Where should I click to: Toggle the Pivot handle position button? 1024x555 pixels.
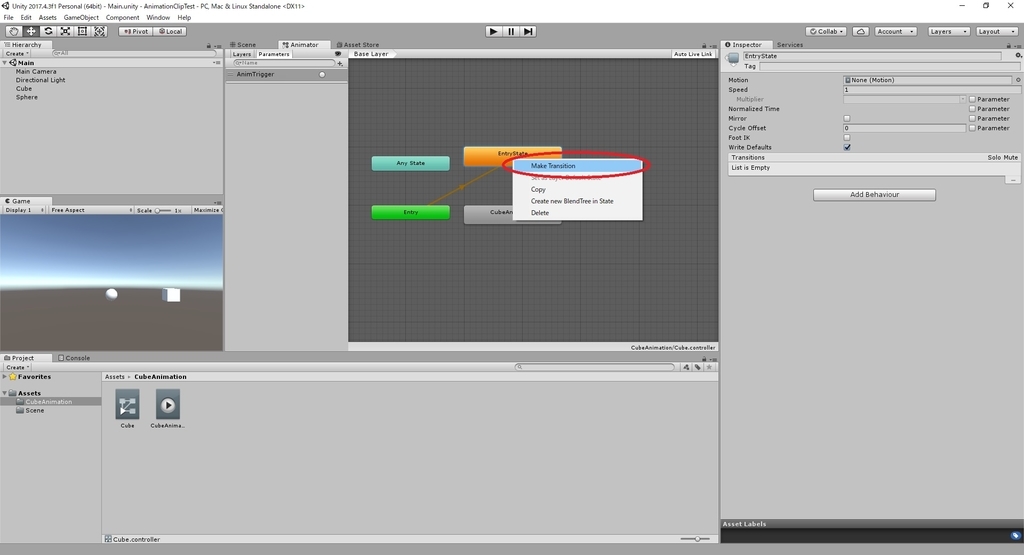click(136, 31)
